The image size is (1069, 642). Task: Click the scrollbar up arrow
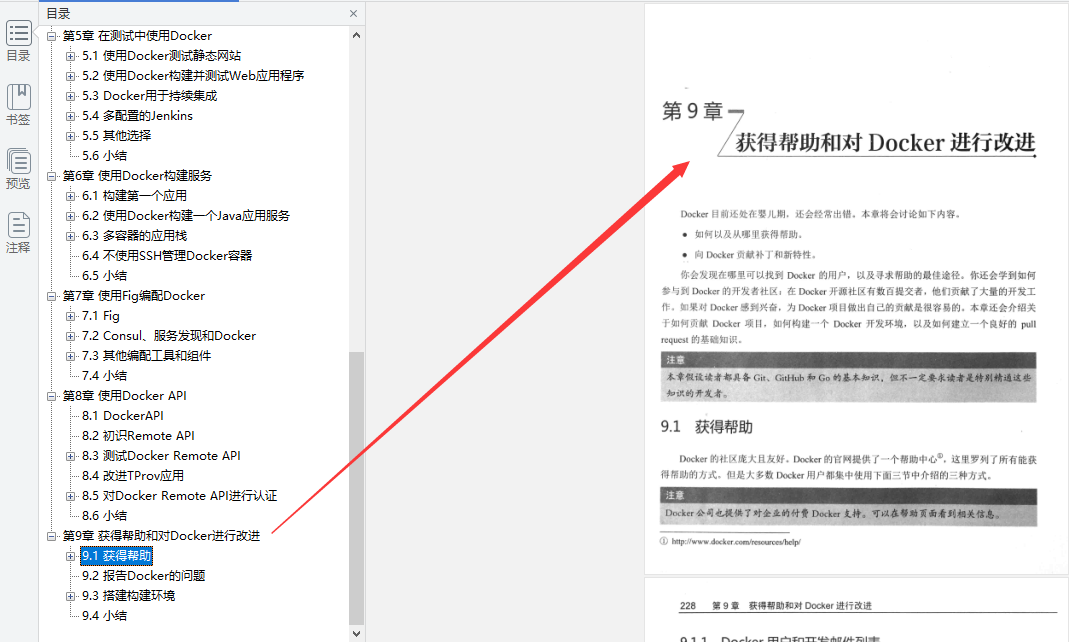[x=356, y=34]
